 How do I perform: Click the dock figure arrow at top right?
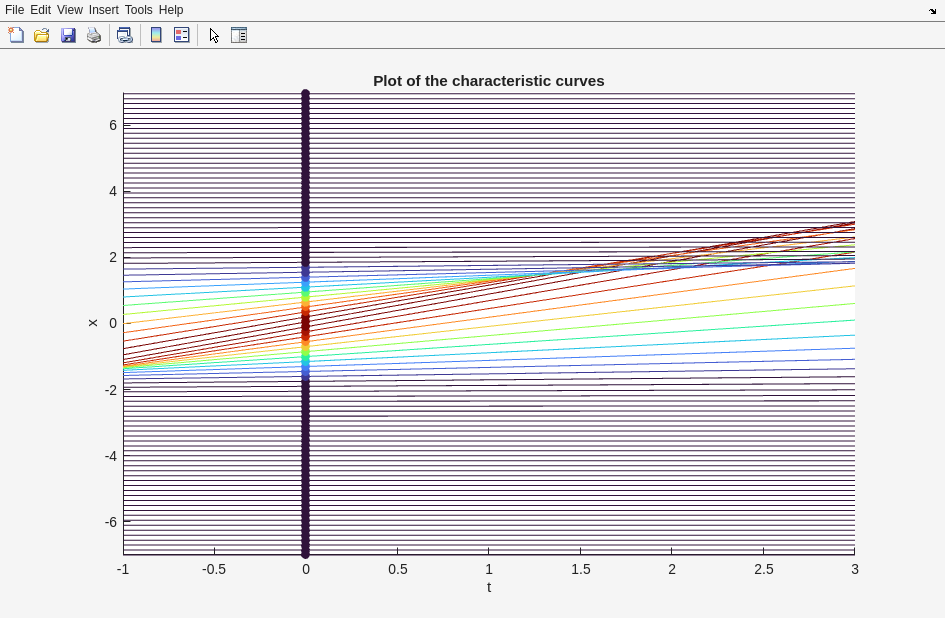[x=932, y=11]
